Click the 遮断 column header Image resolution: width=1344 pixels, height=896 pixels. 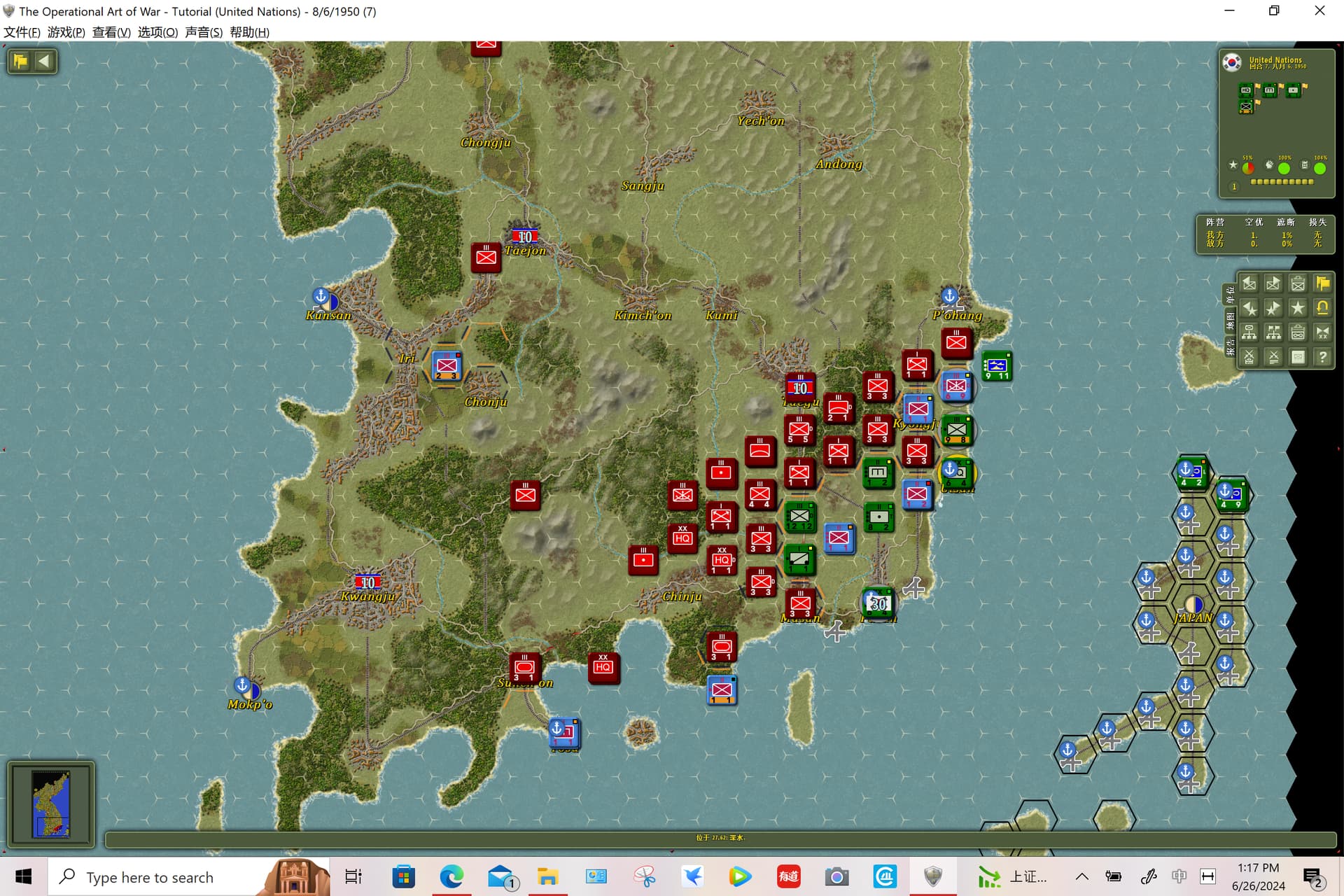point(1286,222)
